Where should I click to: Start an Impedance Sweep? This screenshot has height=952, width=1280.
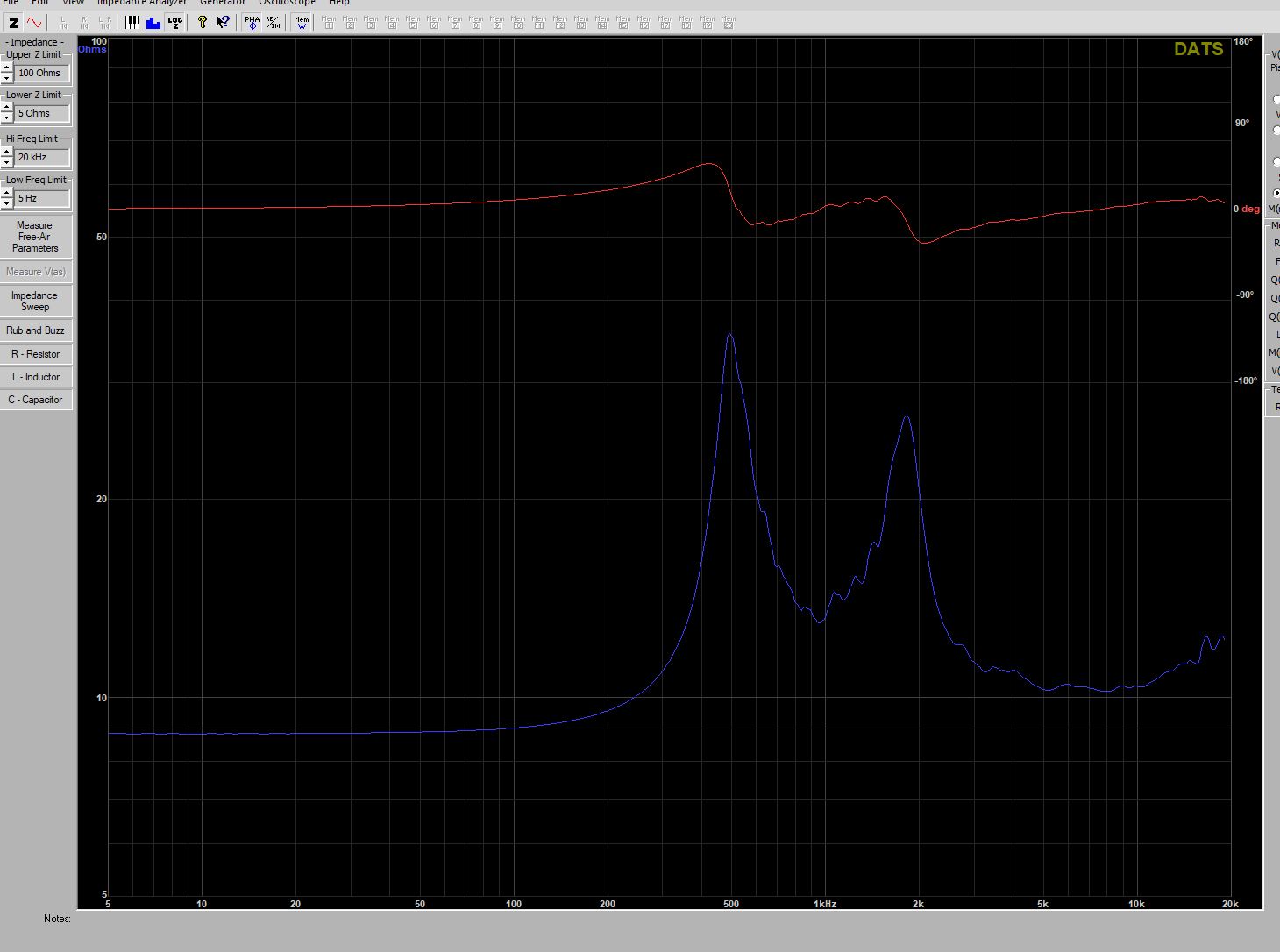pyautogui.click(x=36, y=301)
